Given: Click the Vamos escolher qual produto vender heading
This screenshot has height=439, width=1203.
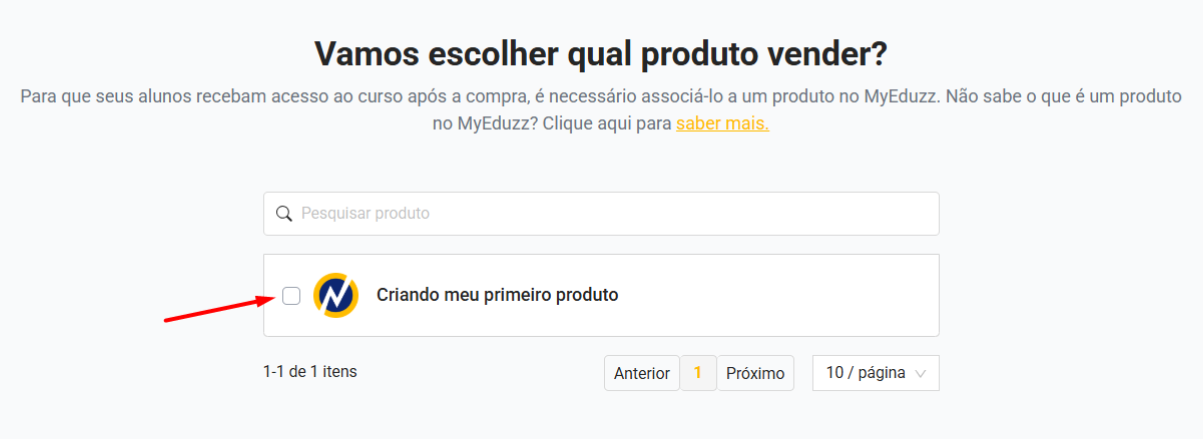Looking at the screenshot, I should pos(601,53).
